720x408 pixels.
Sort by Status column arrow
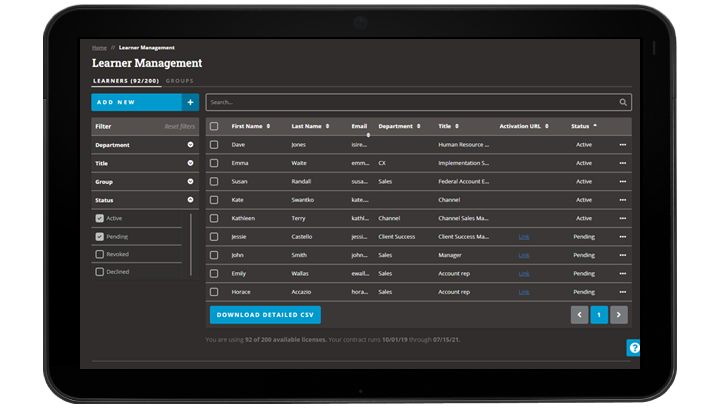[x=595, y=126]
